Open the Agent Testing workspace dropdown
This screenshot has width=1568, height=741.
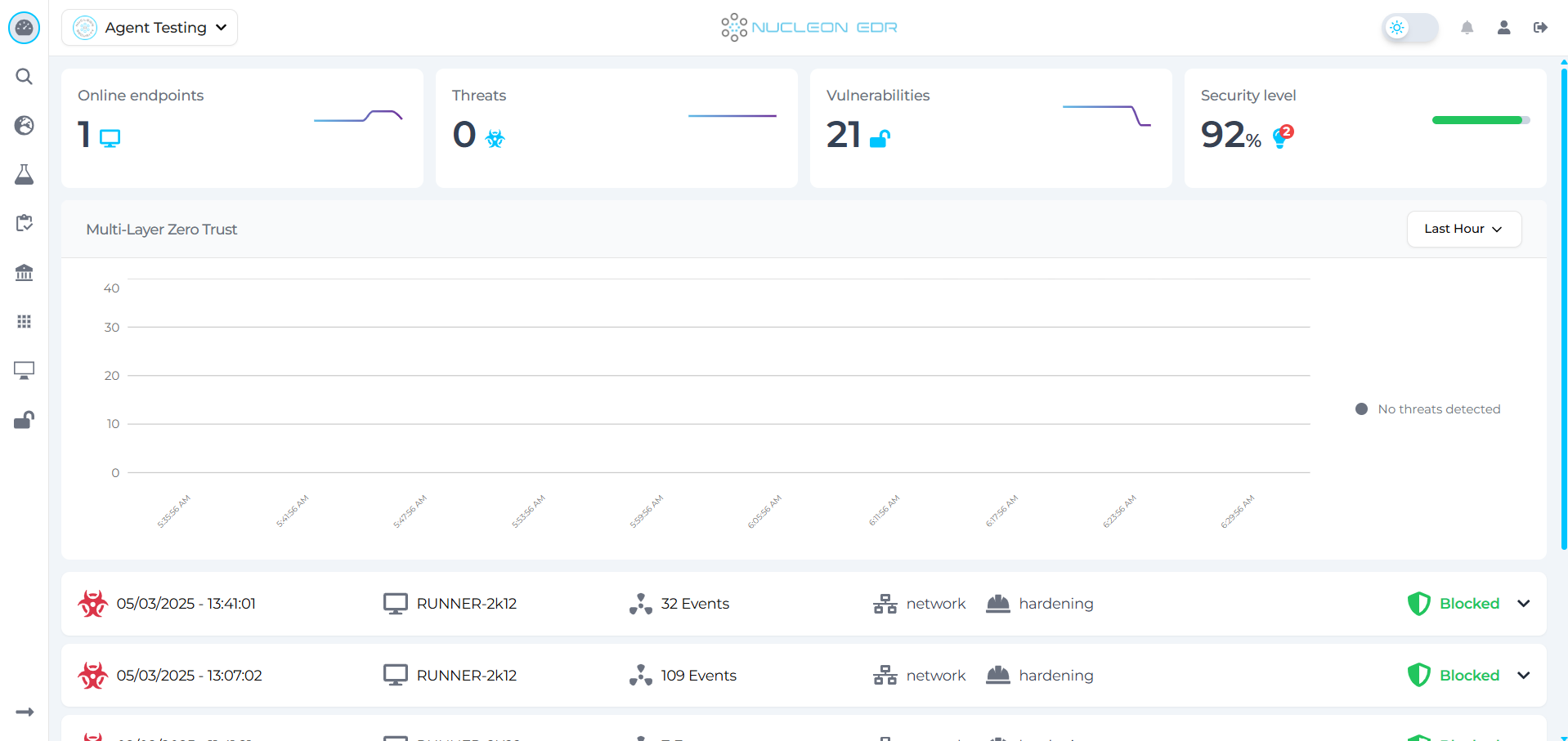(149, 27)
